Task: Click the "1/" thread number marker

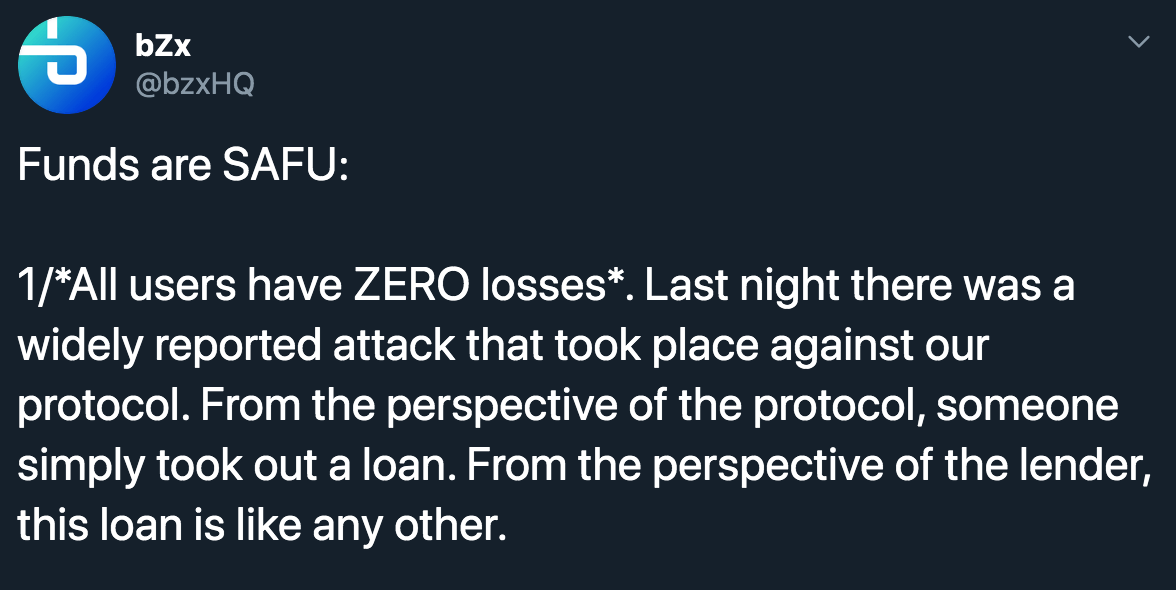Action: 31,286
